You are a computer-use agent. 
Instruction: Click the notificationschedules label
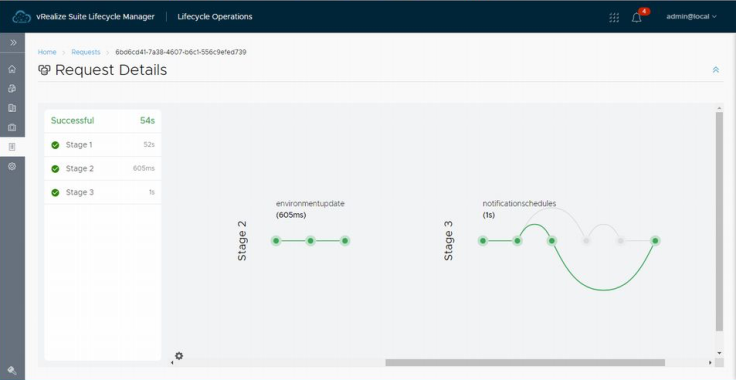(x=519, y=204)
